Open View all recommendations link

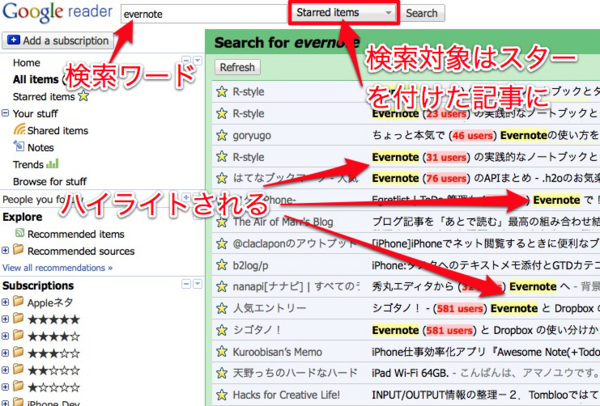(x=57, y=268)
